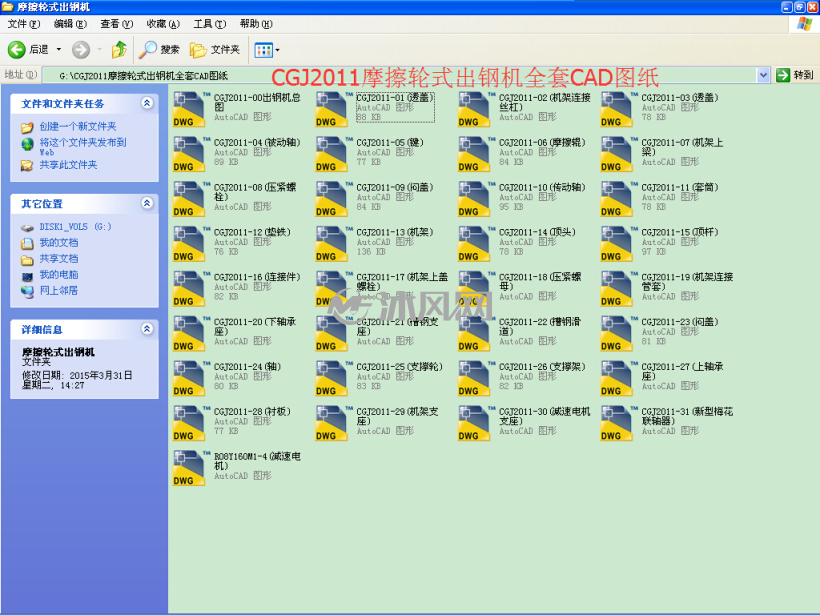Select CGJ2011-14 (顶头) DWG icon

click(474, 244)
